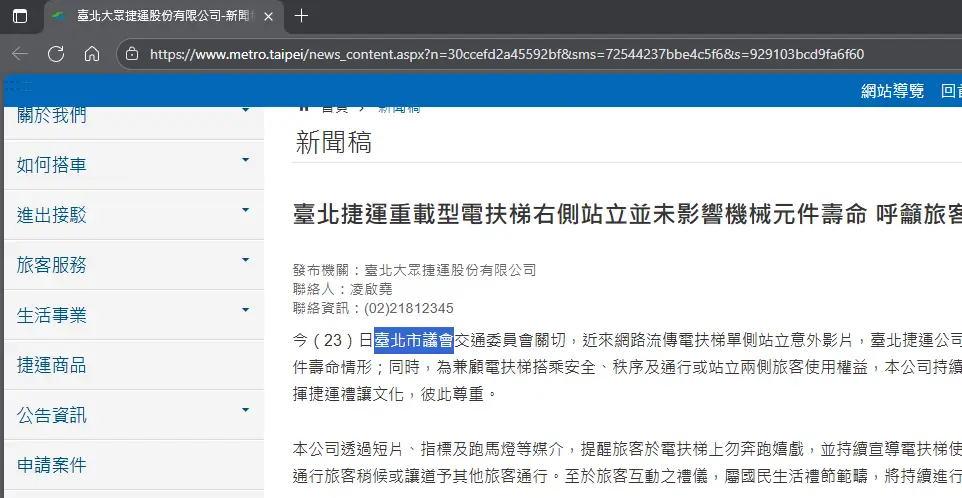
Task: Click the text line 揮捷運禮讓文化，彼此尊重
Action: tap(396, 394)
